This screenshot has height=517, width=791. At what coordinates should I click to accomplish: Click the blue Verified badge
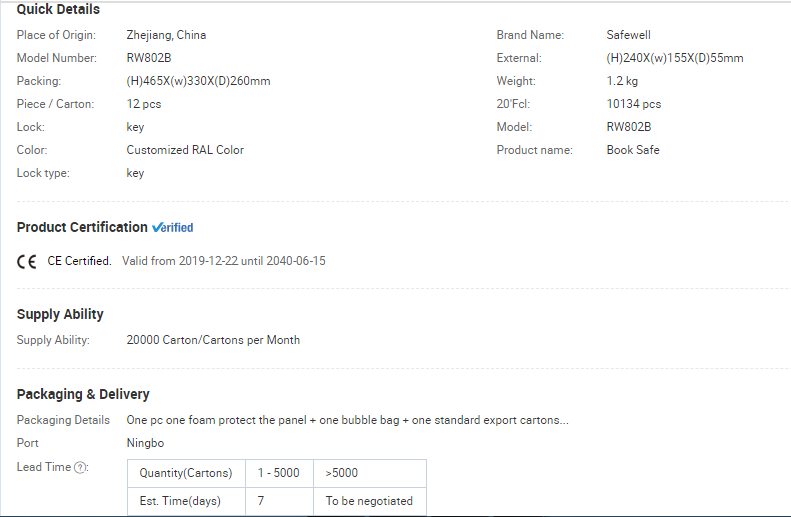[173, 227]
